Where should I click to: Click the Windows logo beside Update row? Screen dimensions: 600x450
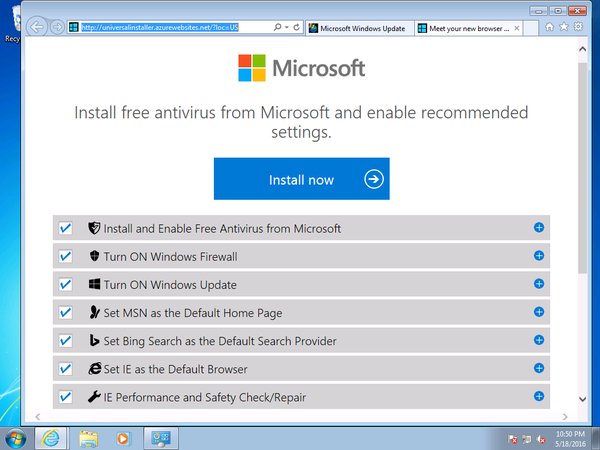click(x=94, y=284)
